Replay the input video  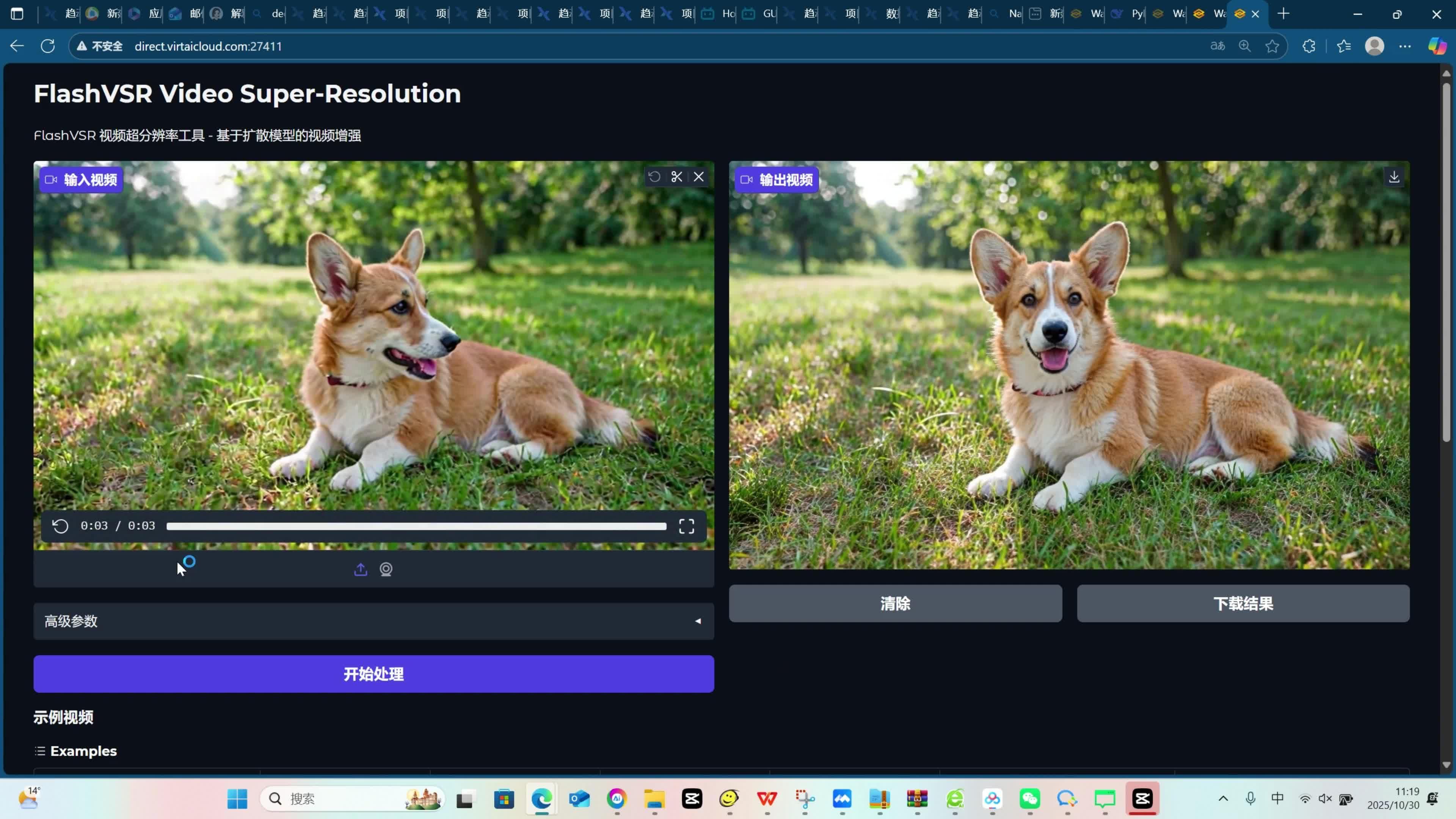(61, 526)
